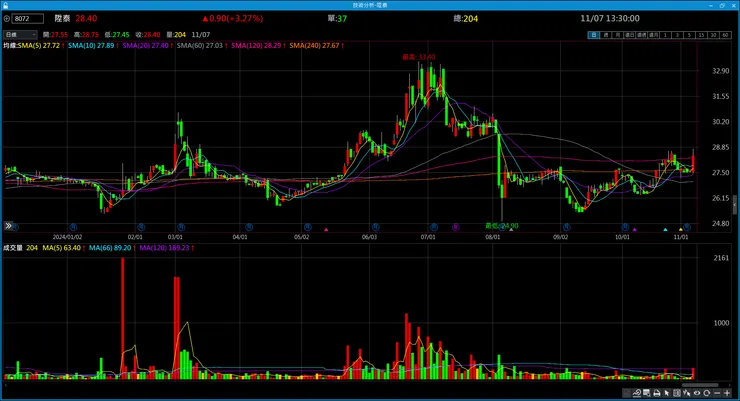Click the cyan triangle marker before 11/01
Viewport: 740px width, 401px height.
pos(665,230)
